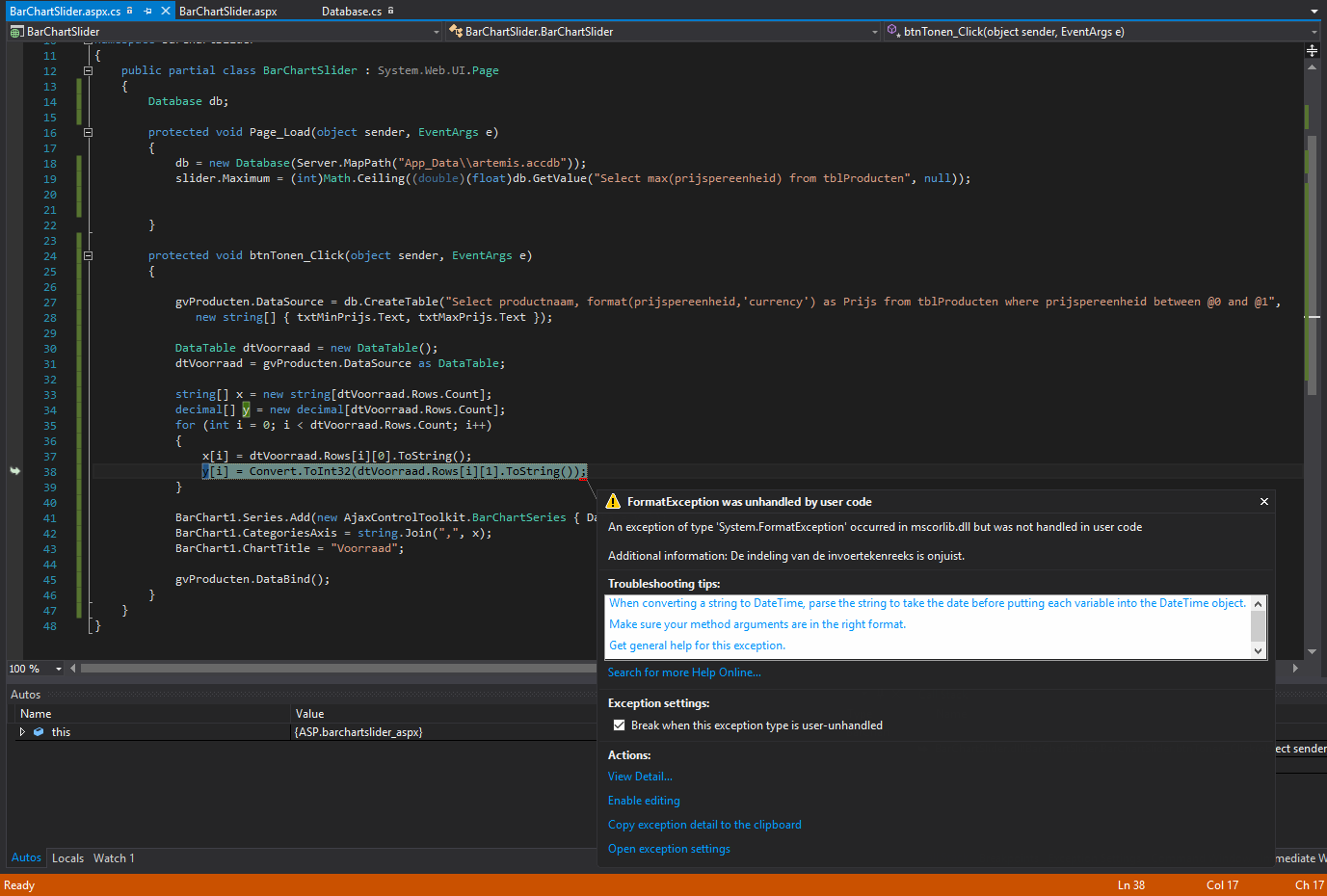Copy exception detail to the clipboard
The height and width of the screenshot is (896, 1327).
[704, 825]
